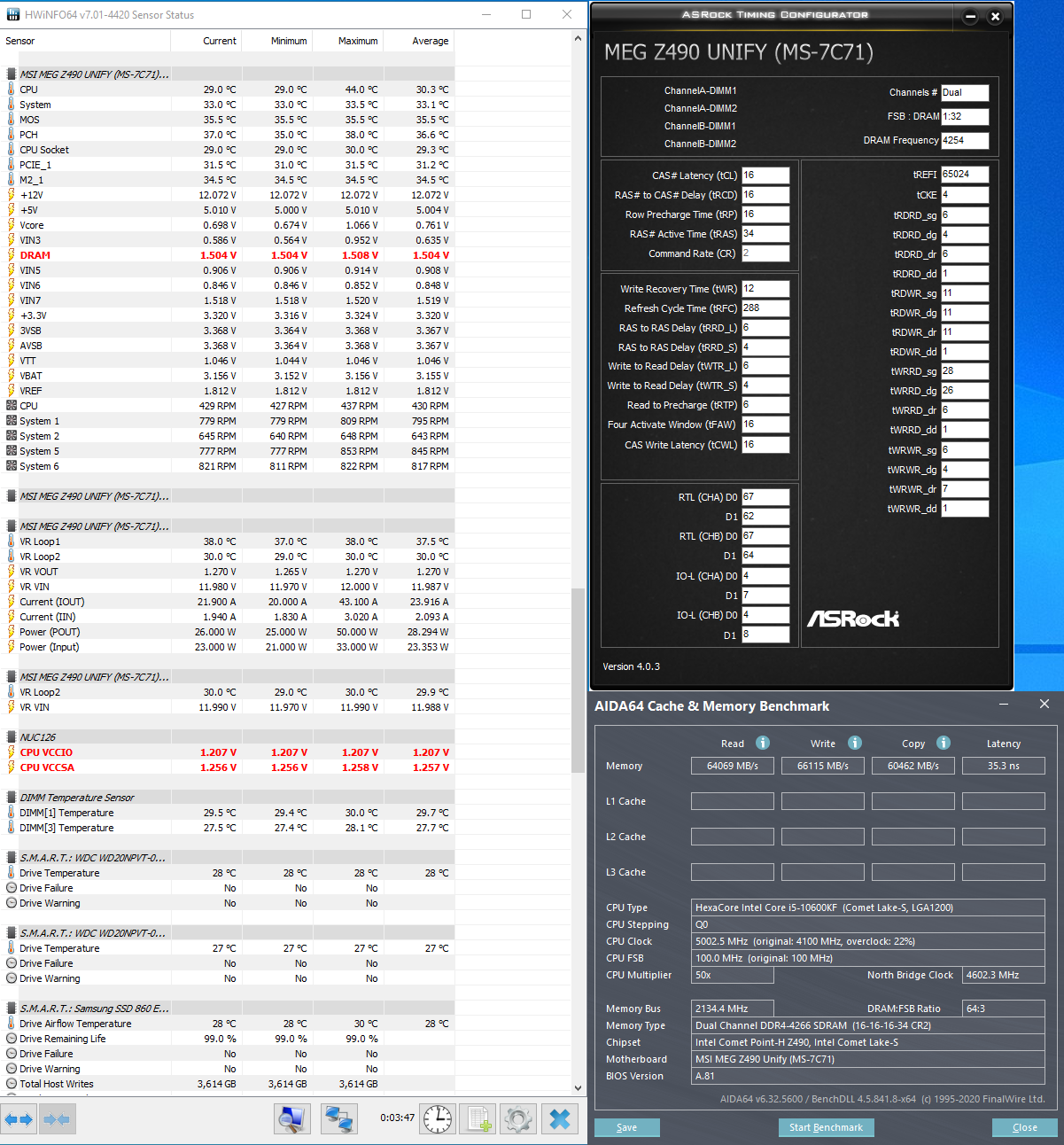
Task: Click the info icon next to Copy in AIDA64
Action: click(944, 743)
